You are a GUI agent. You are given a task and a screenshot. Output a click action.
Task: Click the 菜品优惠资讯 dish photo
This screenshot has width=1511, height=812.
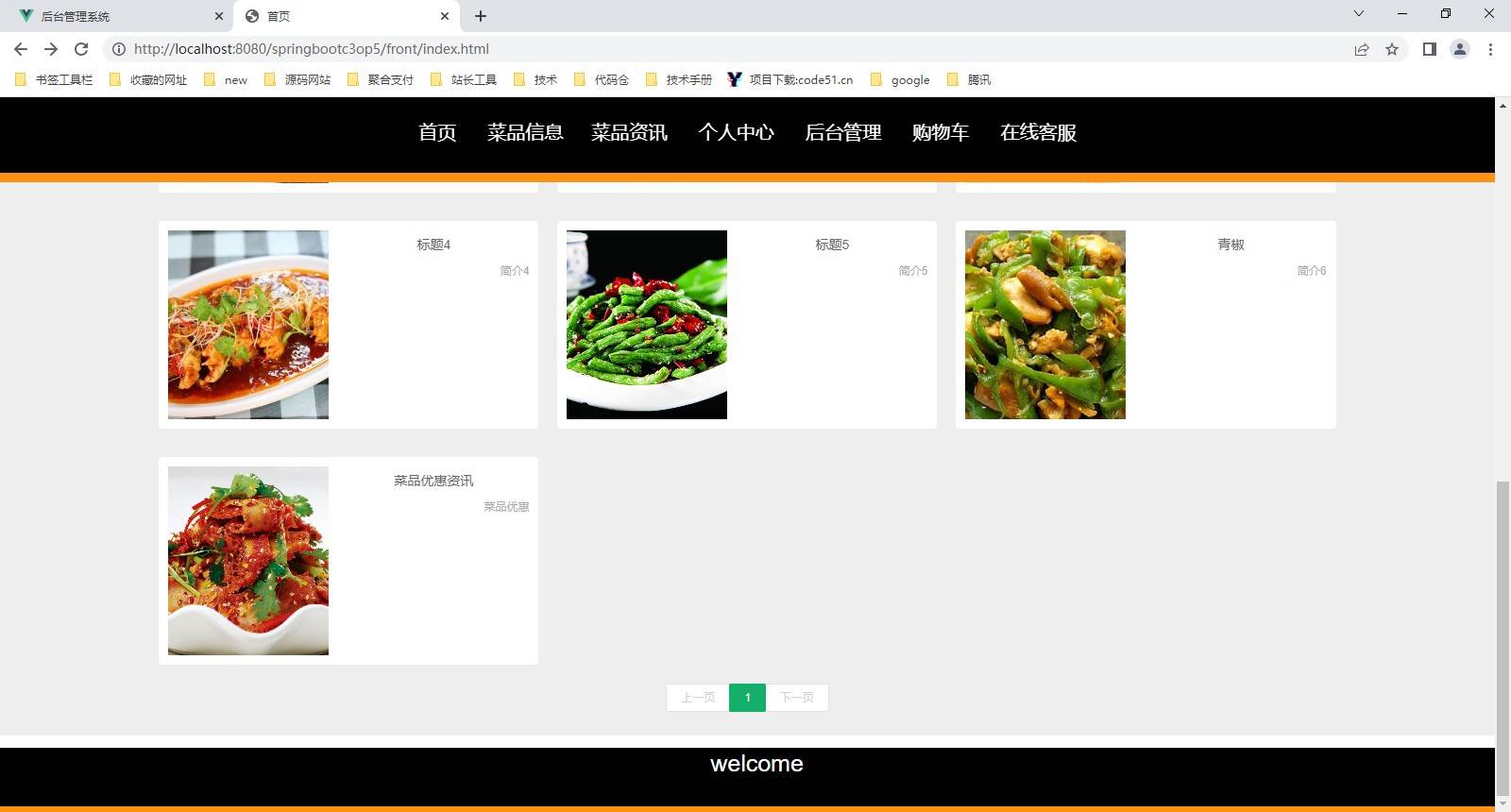248,561
